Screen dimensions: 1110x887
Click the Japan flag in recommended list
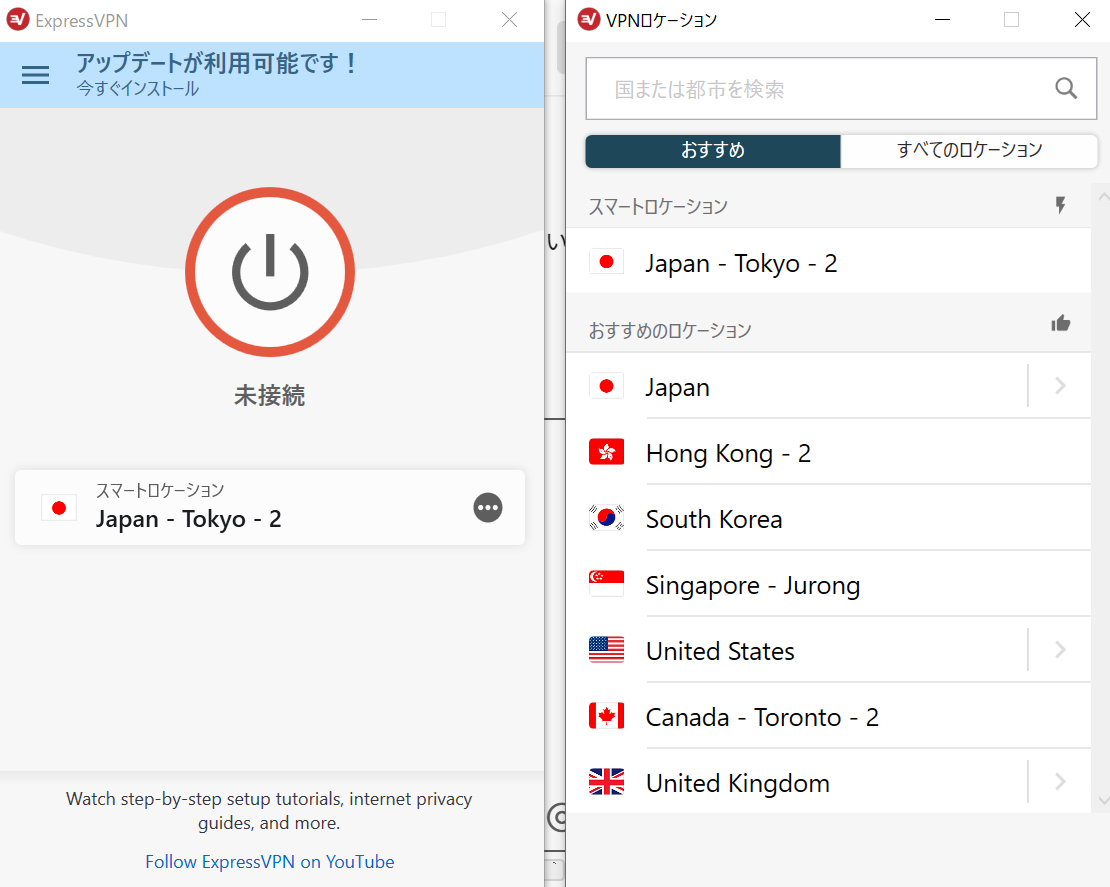(607, 386)
